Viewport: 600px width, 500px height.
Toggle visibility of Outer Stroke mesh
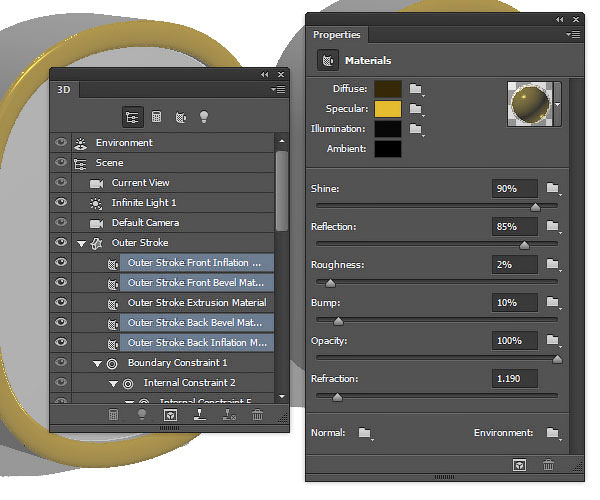[61, 242]
